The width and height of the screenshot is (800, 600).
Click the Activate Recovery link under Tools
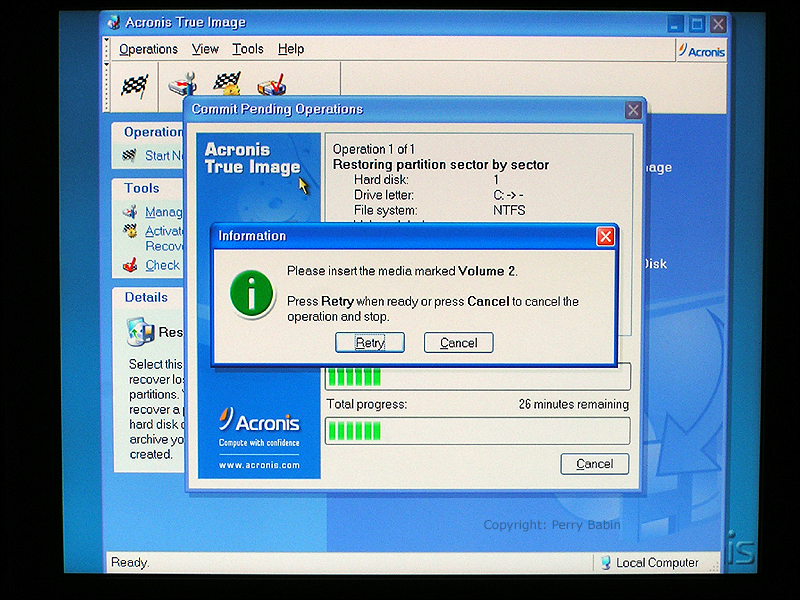pos(164,238)
